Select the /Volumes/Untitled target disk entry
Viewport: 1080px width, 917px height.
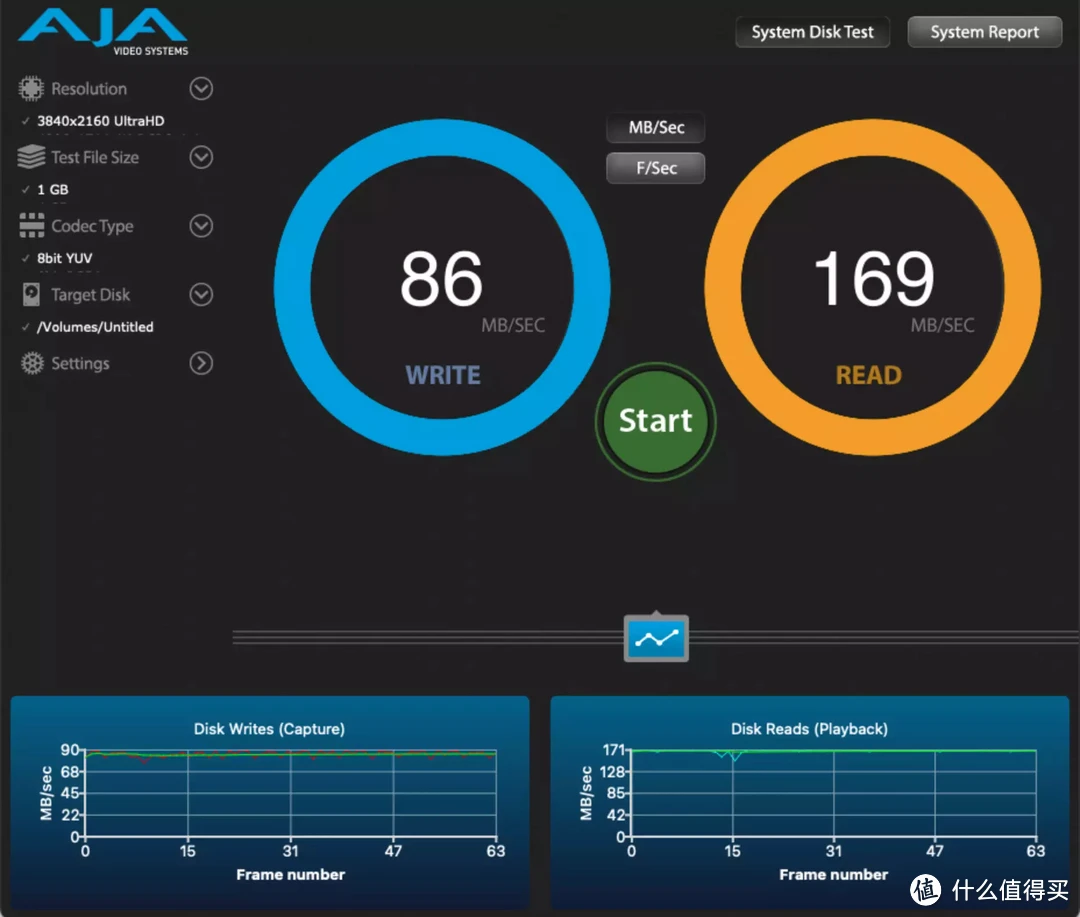click(95, 327)
